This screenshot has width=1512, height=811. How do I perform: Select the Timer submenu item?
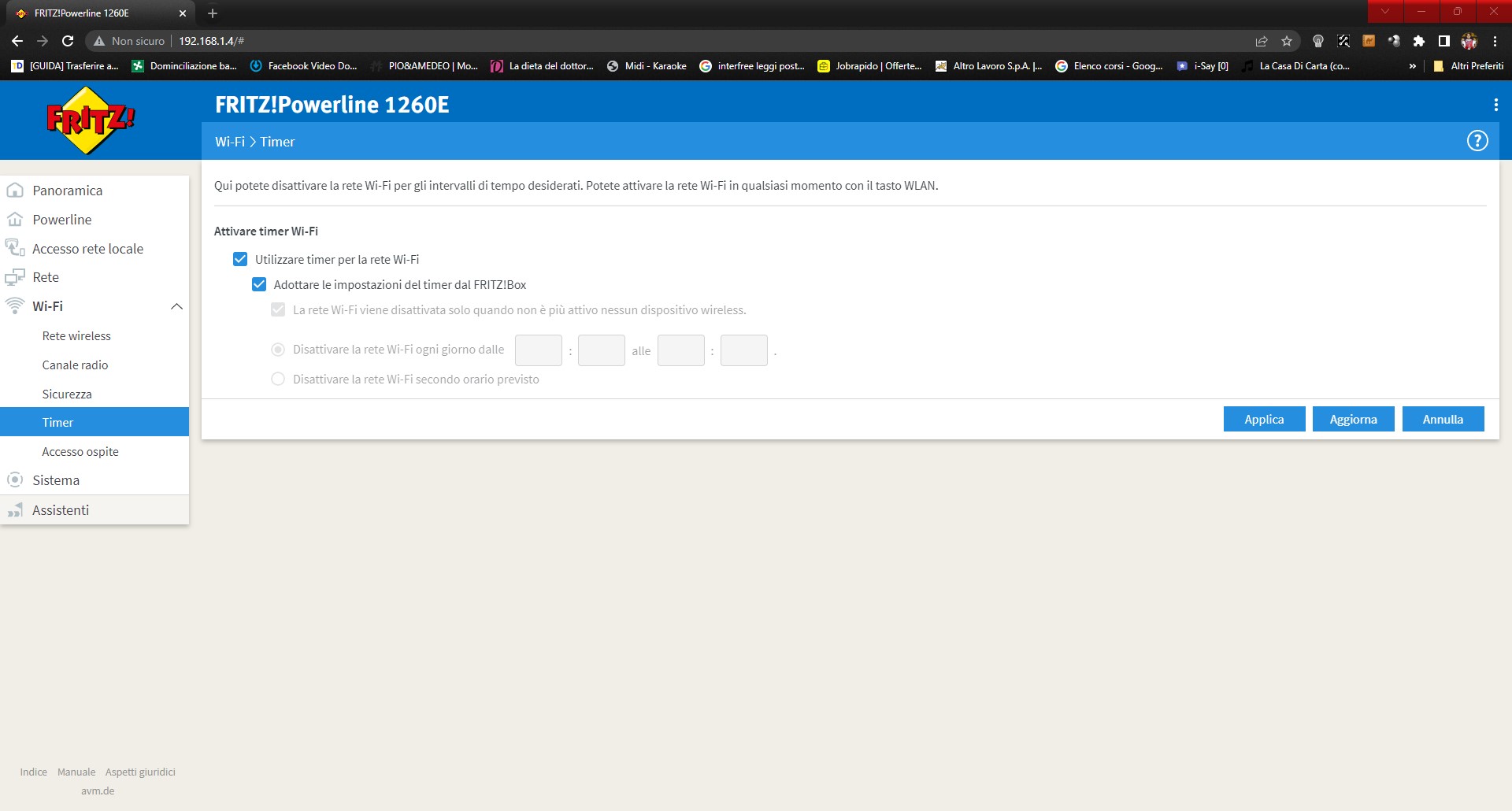tap(94, 422)
